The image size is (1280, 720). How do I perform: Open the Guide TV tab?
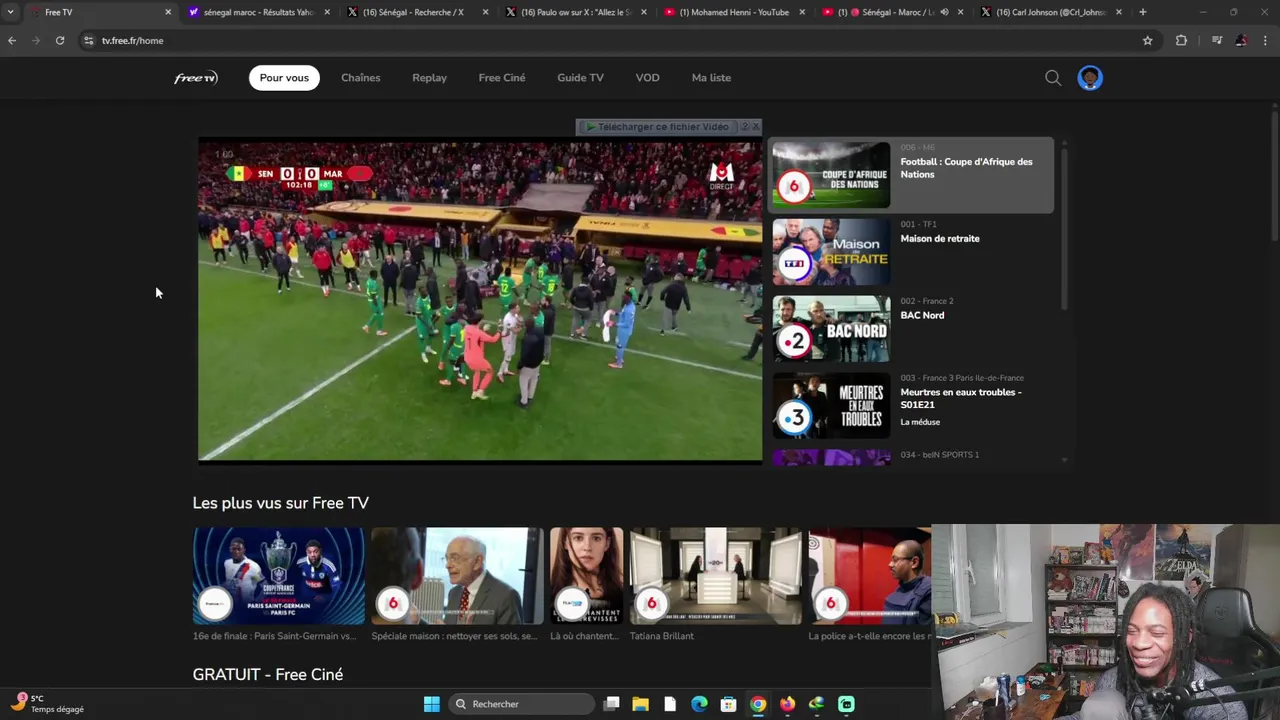(x=580, y=78)
